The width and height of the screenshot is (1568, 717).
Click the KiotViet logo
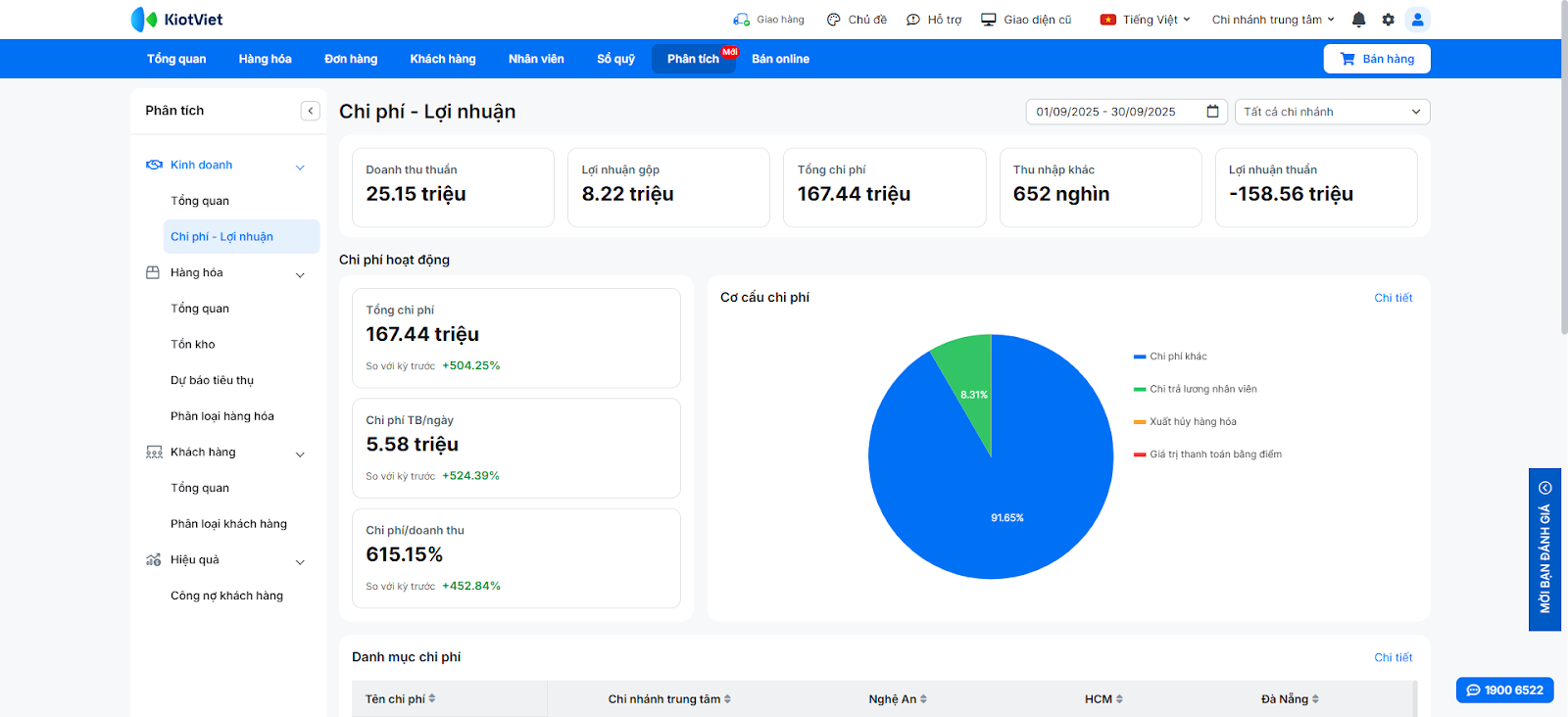177,20
